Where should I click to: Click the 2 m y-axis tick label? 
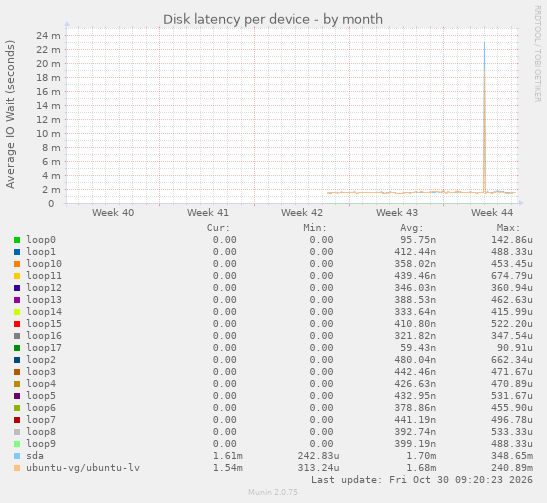51,190
